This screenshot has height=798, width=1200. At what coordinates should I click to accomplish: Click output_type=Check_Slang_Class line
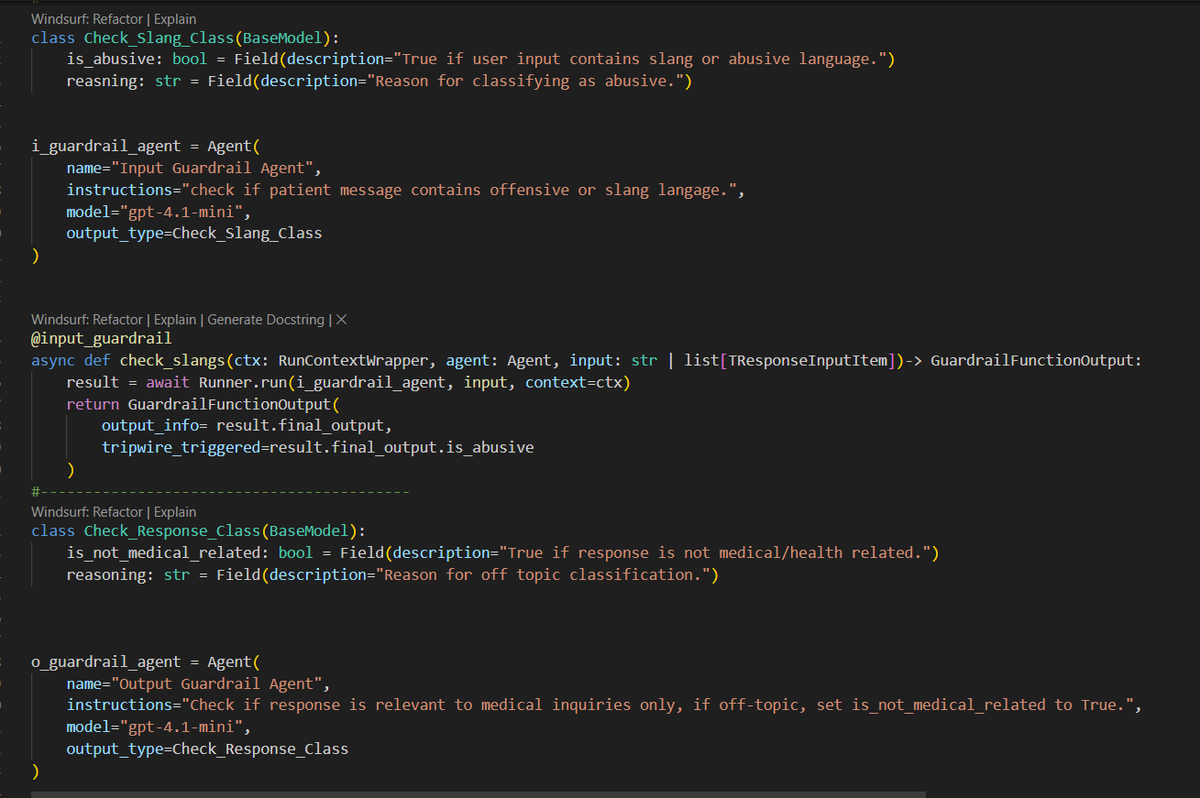pos(194,233)
